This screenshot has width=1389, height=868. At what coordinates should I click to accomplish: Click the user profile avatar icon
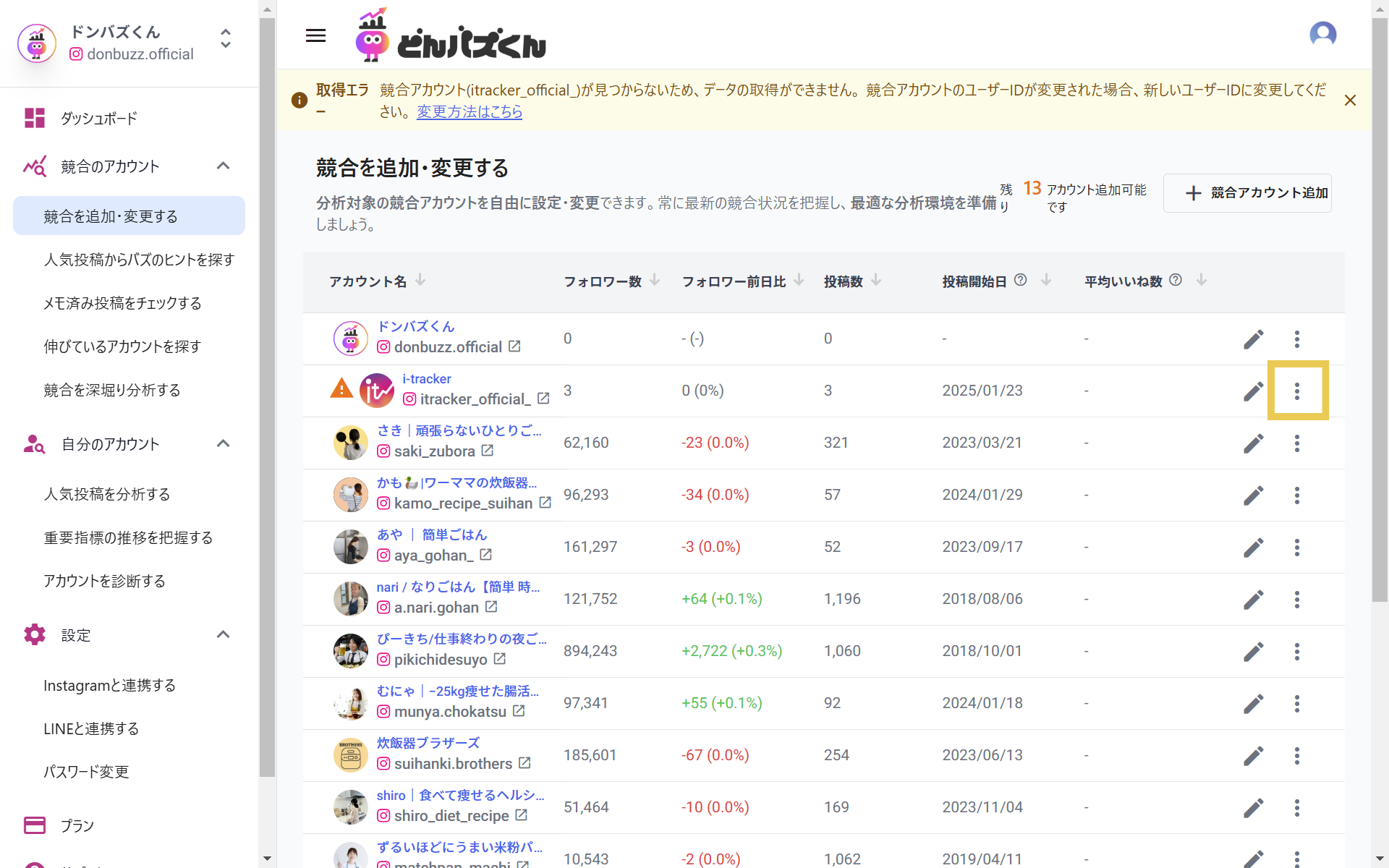tap(1322, 34)
